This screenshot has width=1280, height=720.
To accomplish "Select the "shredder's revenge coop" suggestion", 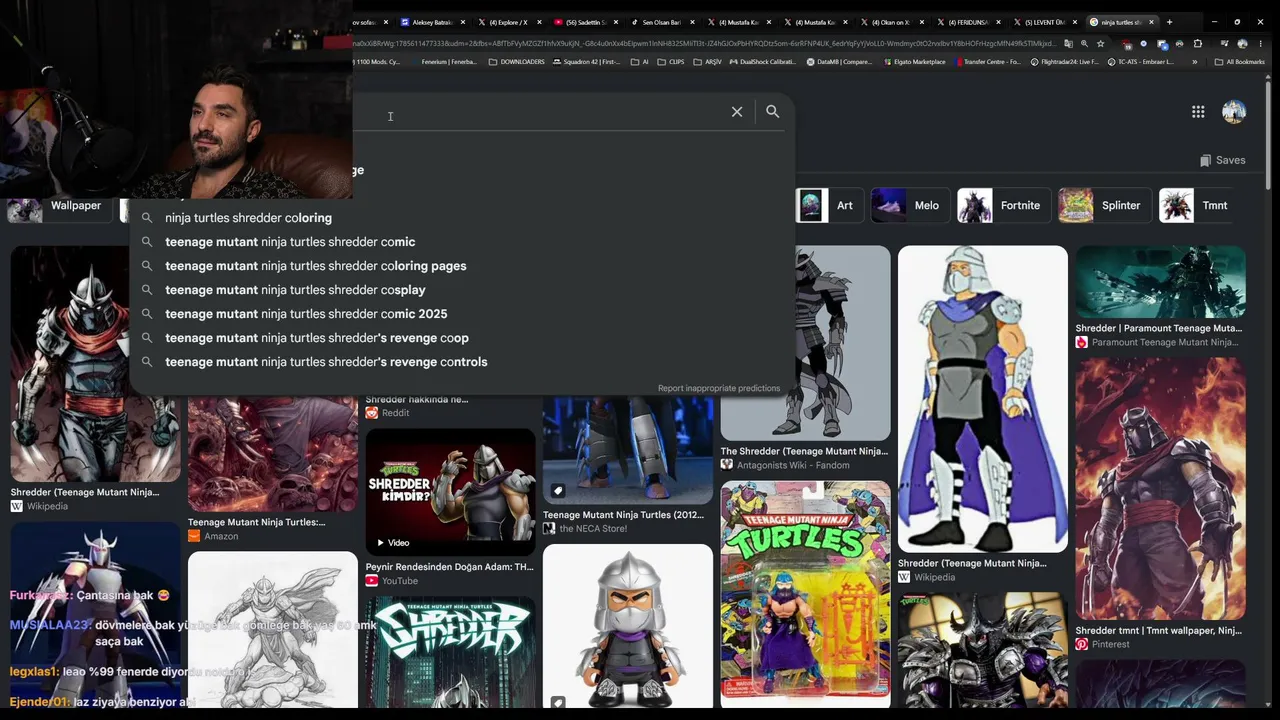I will [x=462, y=338].
